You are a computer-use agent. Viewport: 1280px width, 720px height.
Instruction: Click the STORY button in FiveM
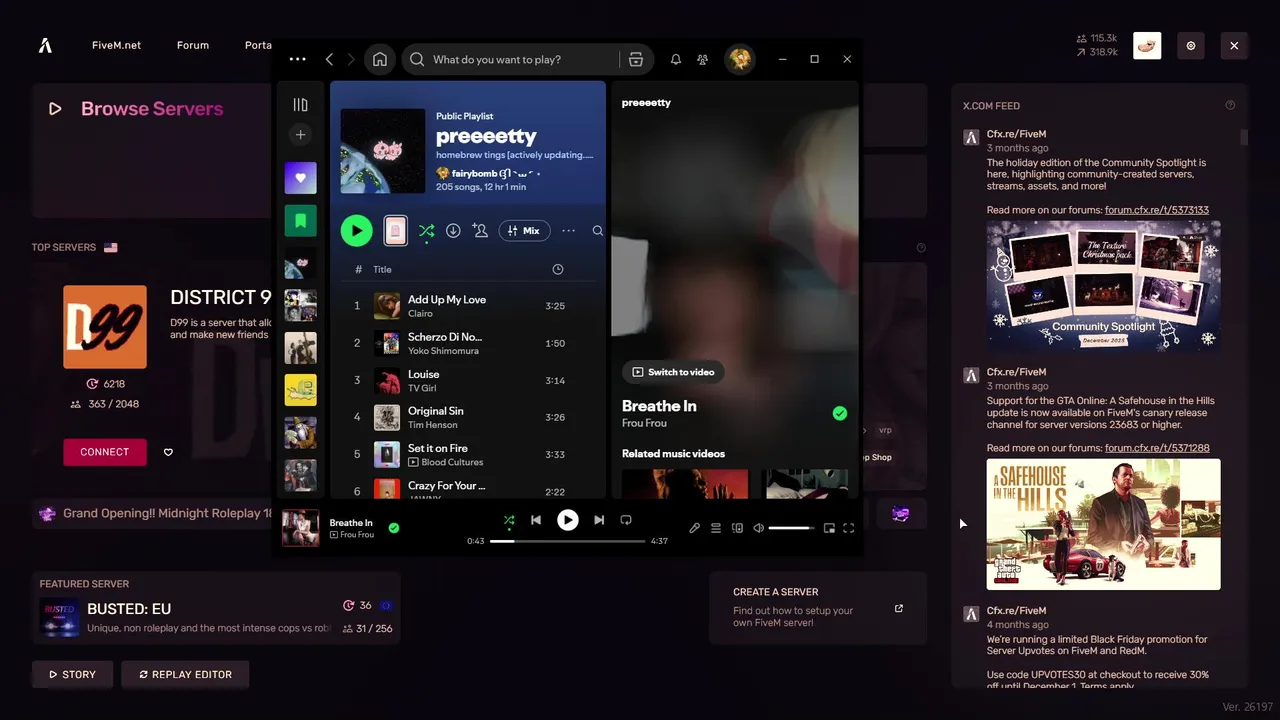click(x=72, y=674)
